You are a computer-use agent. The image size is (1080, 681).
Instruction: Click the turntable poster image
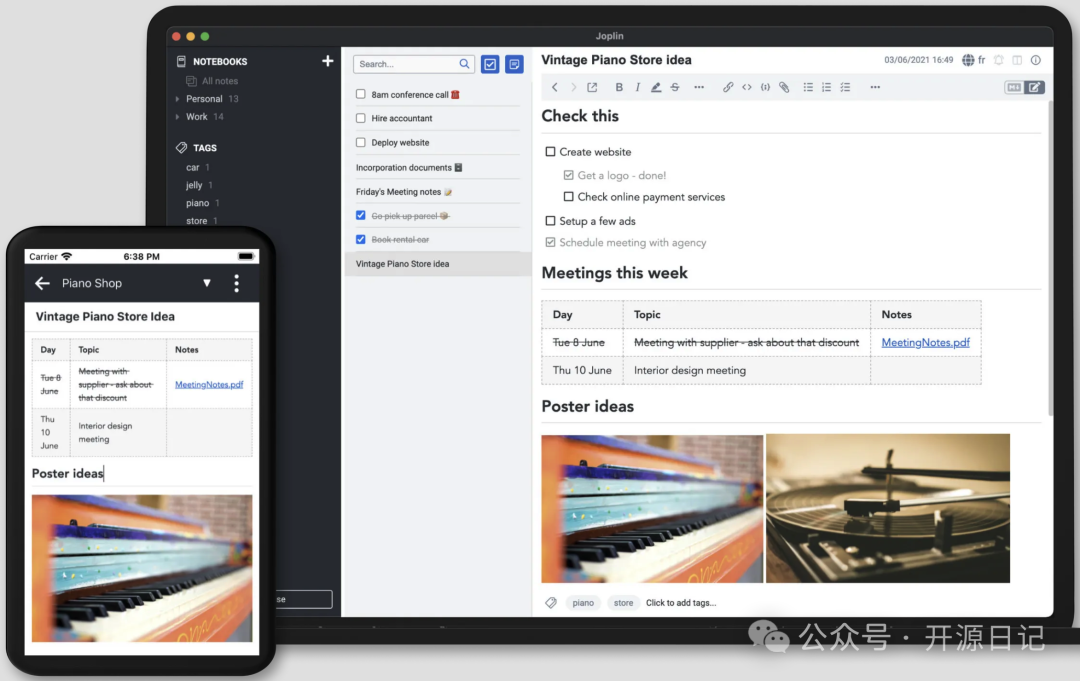888,508
